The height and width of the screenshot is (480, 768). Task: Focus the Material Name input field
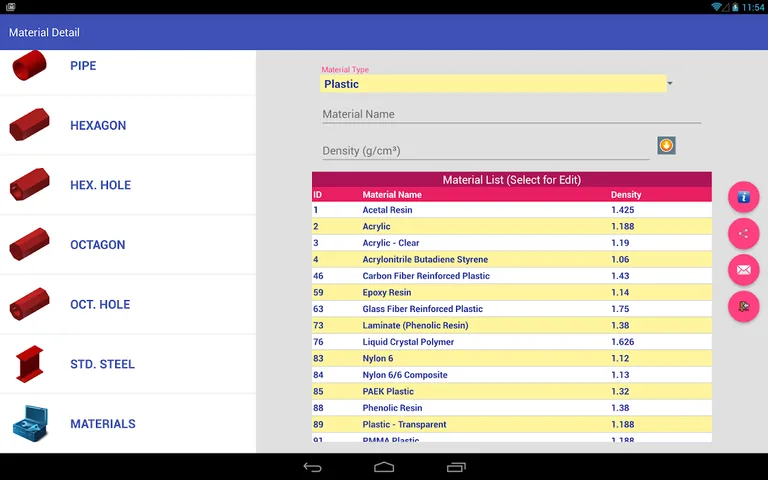point(511,114)
